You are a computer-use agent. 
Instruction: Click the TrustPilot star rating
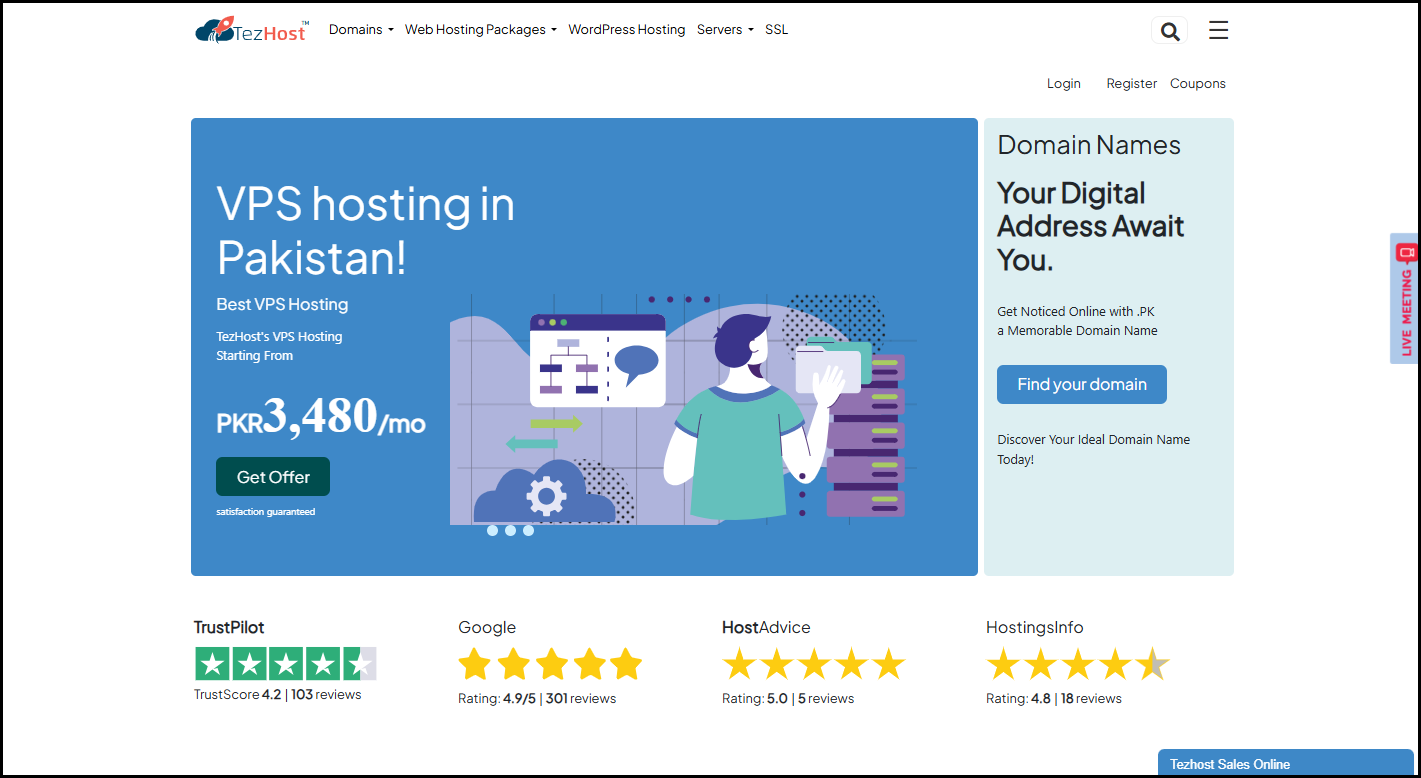click(x=285, y=663)
